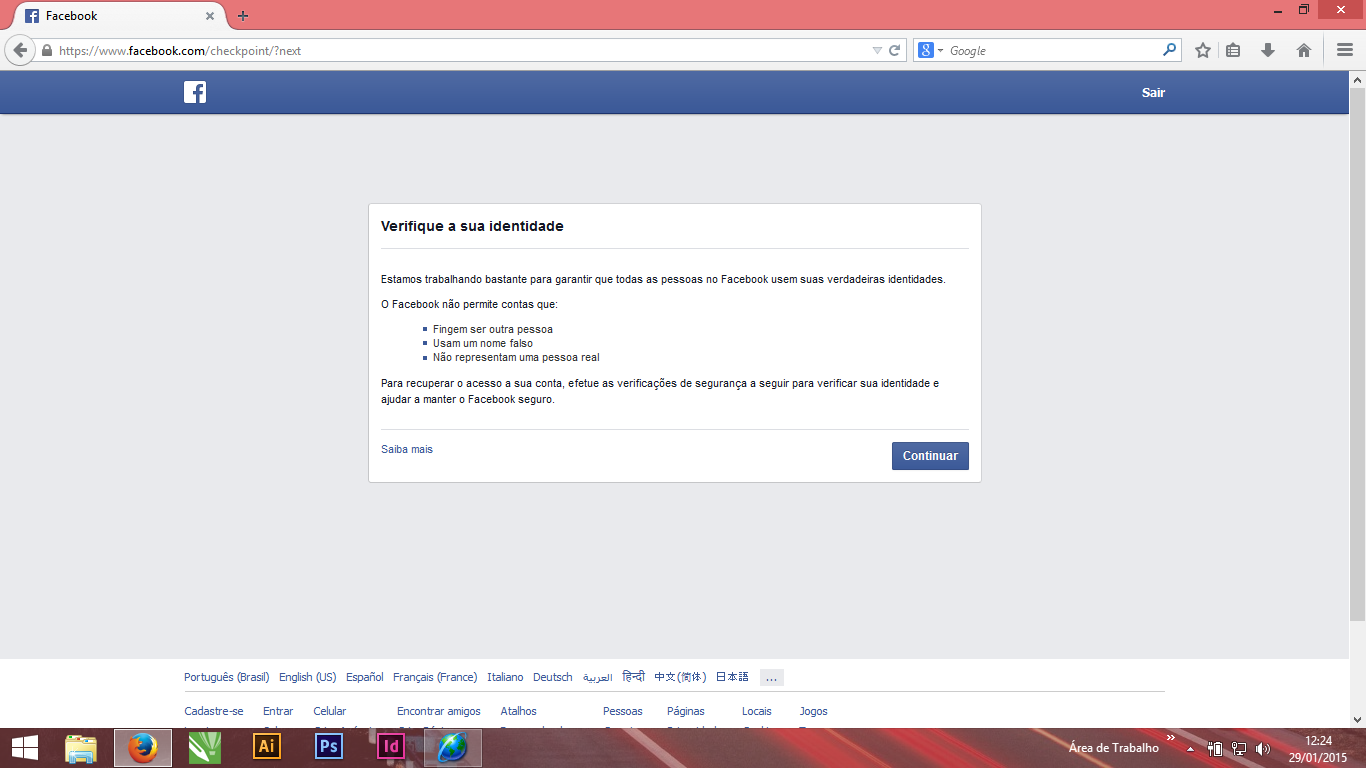Click the network icon in the system tray
Image resolution: width=1366 pixels, height=768 pixels.
tap(1239, 748)
